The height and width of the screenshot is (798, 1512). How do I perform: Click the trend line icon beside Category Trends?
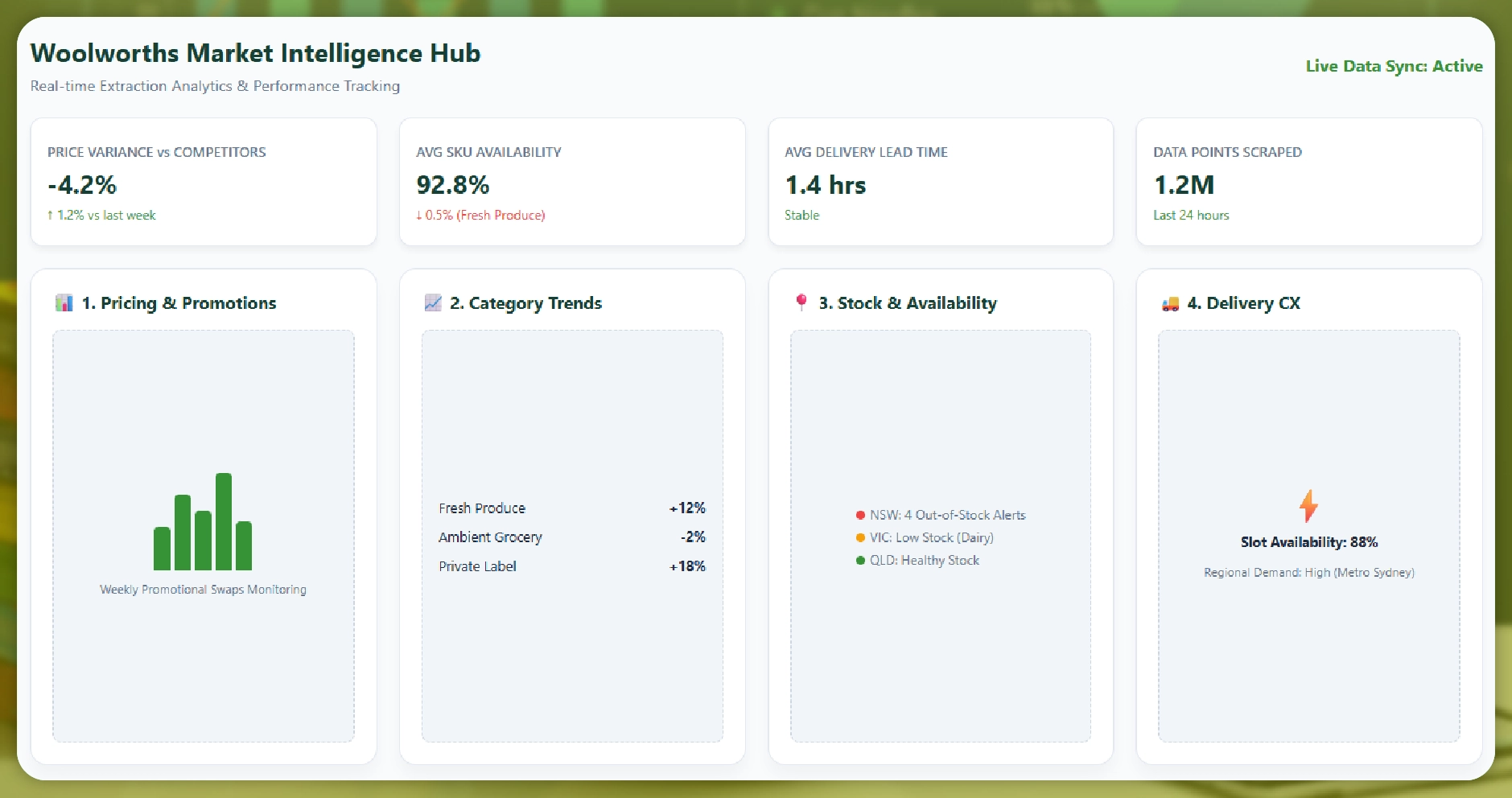pos(433,303)
